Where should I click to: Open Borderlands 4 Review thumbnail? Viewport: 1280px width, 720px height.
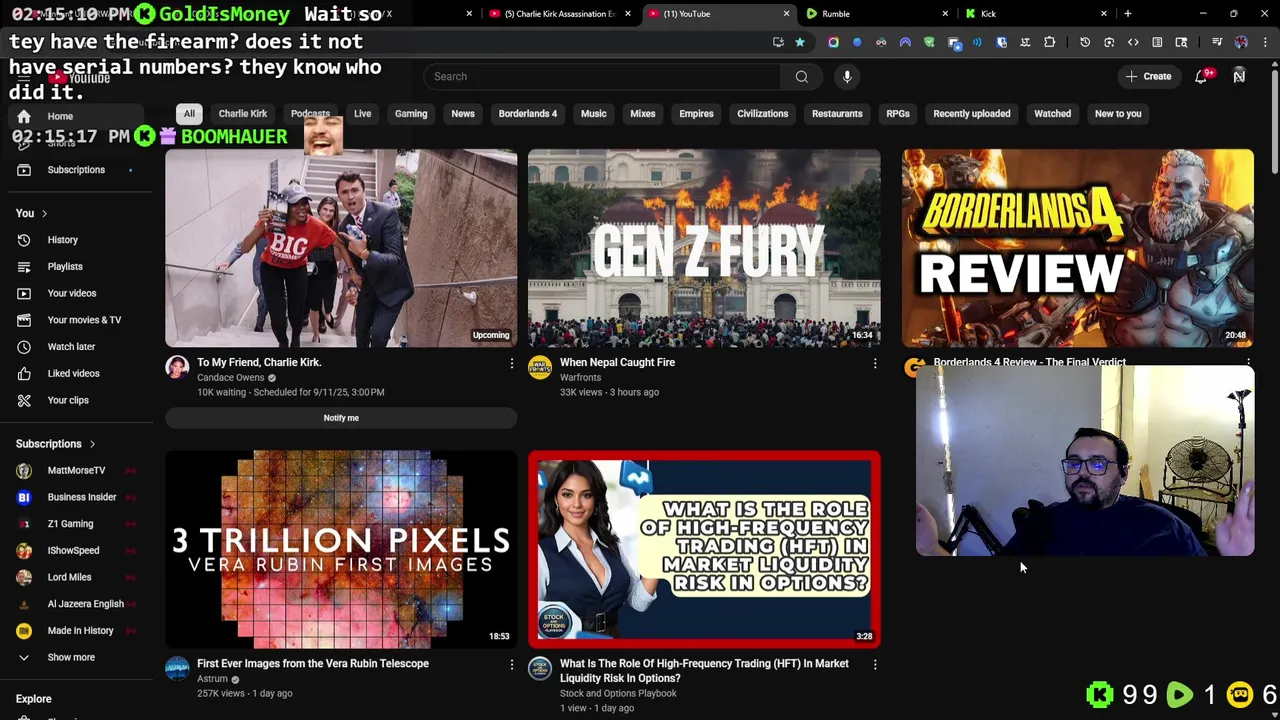pos(1078,248)
